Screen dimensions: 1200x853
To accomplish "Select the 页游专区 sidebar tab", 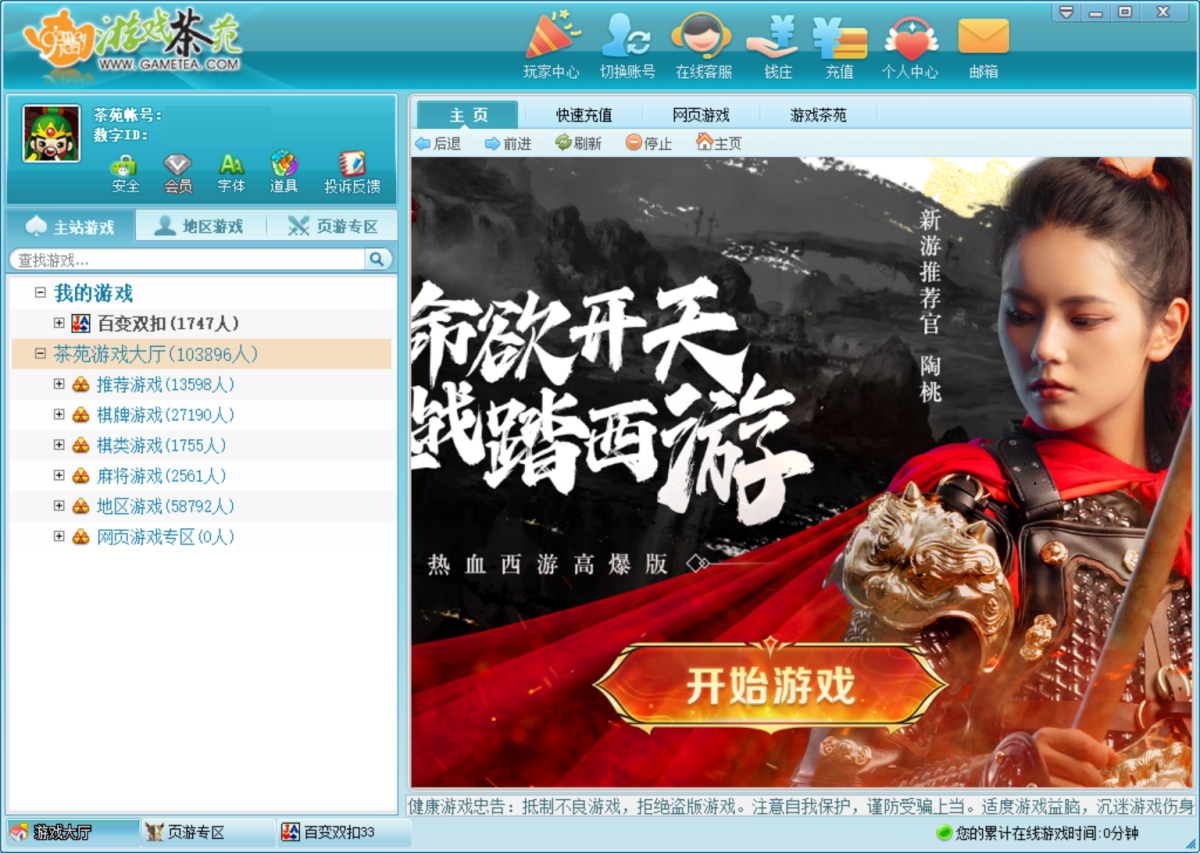I will [x=333, y=226].
